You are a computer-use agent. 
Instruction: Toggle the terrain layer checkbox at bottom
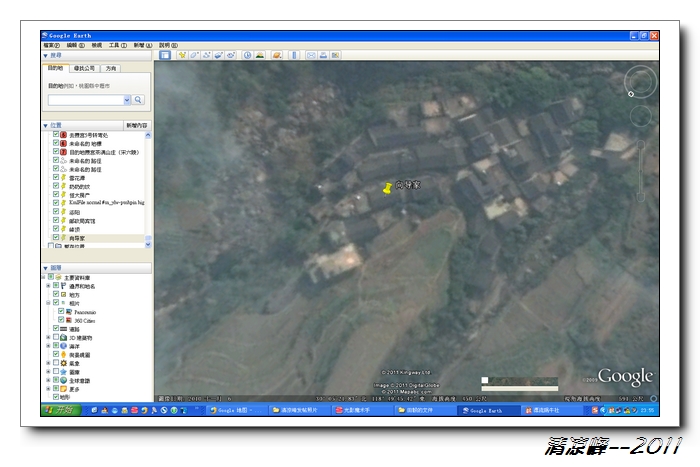[56, 396]
